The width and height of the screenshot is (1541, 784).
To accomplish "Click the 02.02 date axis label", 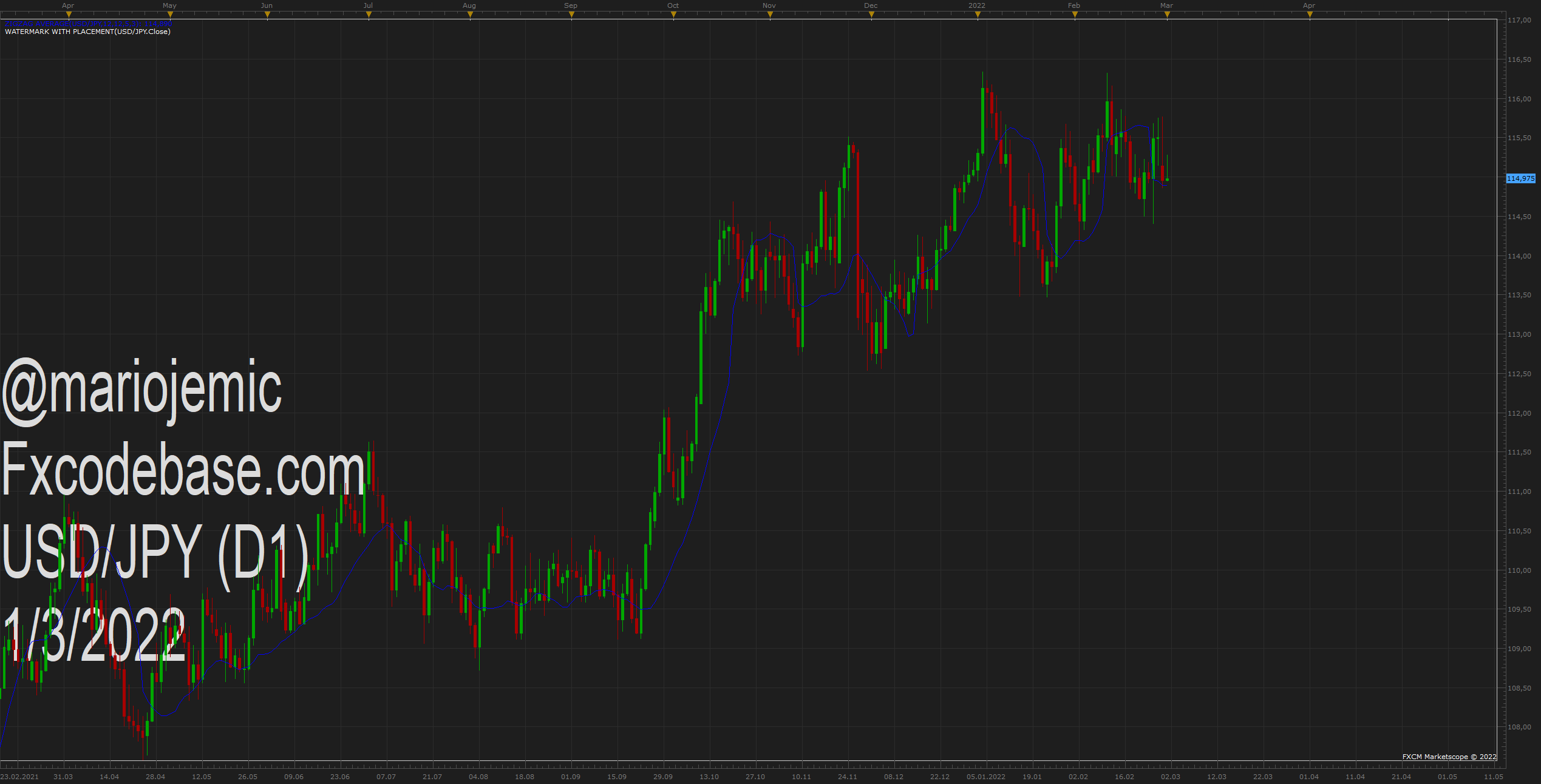I will (1078, 777).
